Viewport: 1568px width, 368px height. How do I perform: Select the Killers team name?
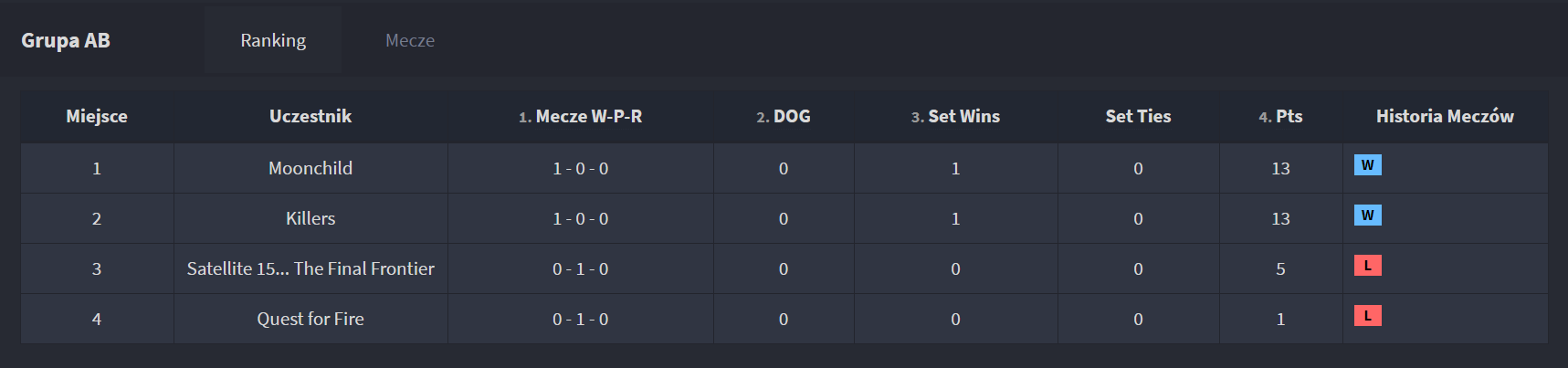(x=310, y=218)
